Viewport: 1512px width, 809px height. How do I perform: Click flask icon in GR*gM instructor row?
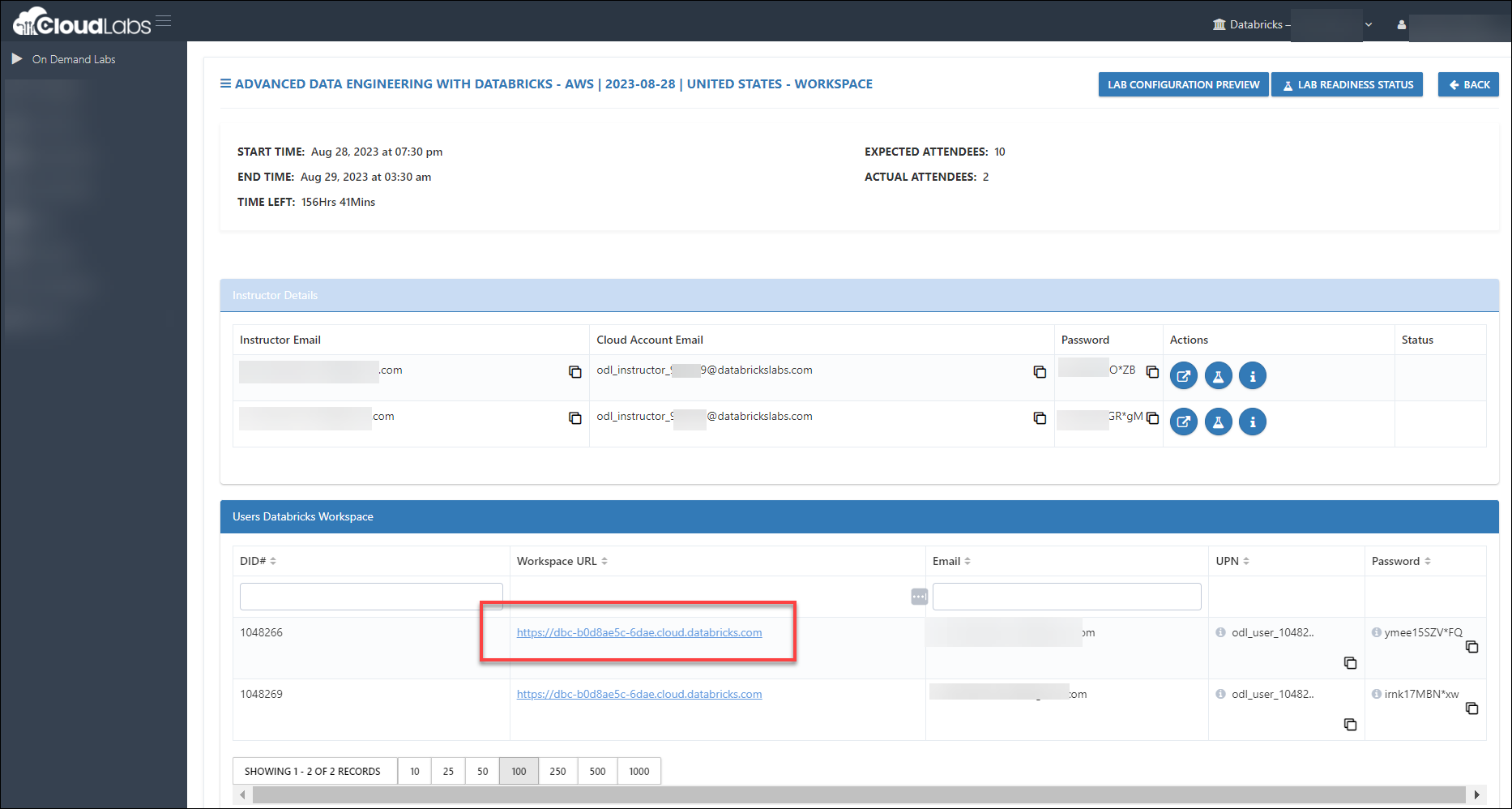1218,422
